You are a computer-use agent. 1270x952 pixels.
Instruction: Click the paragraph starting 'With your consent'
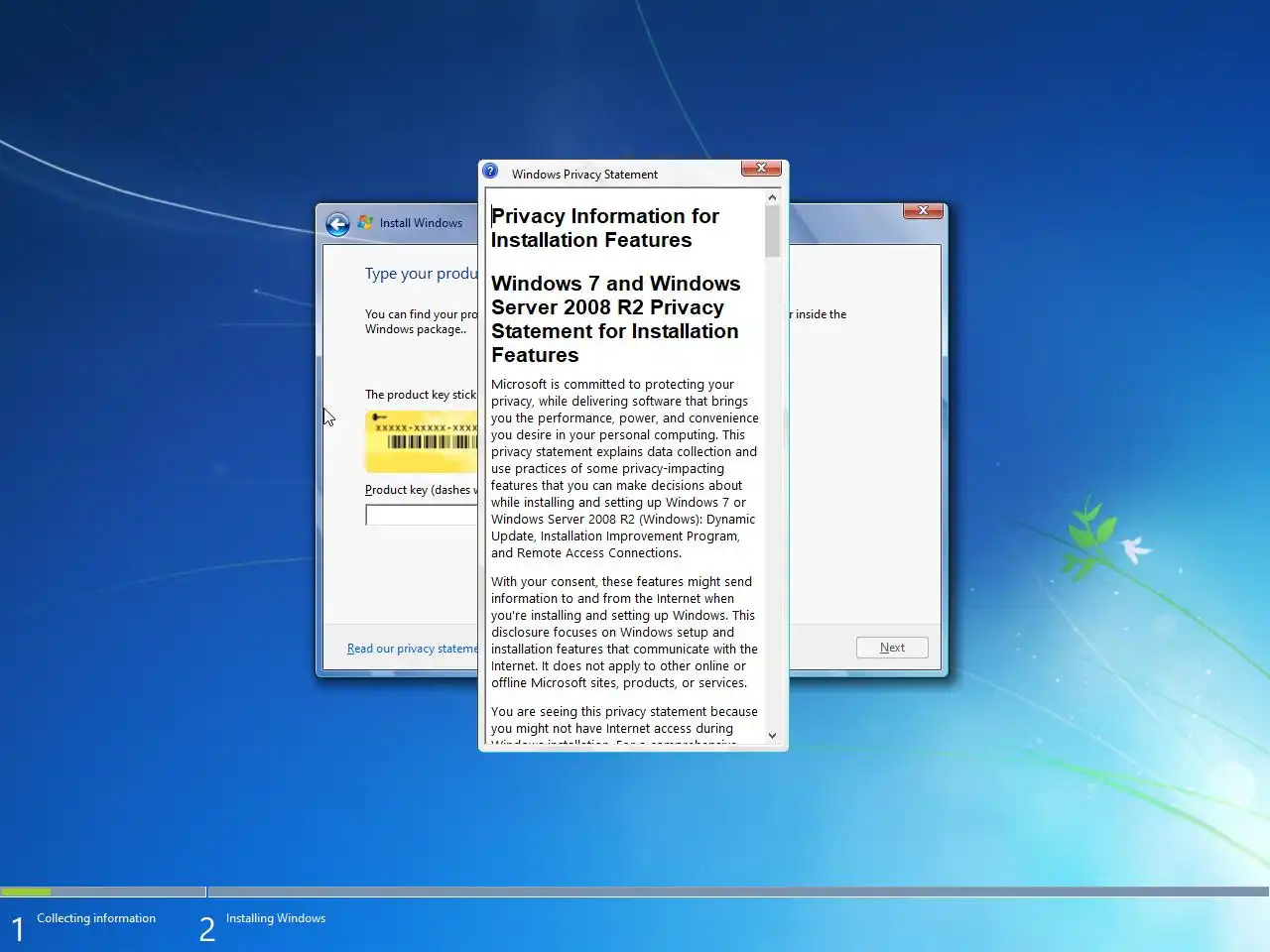[625, 632]
